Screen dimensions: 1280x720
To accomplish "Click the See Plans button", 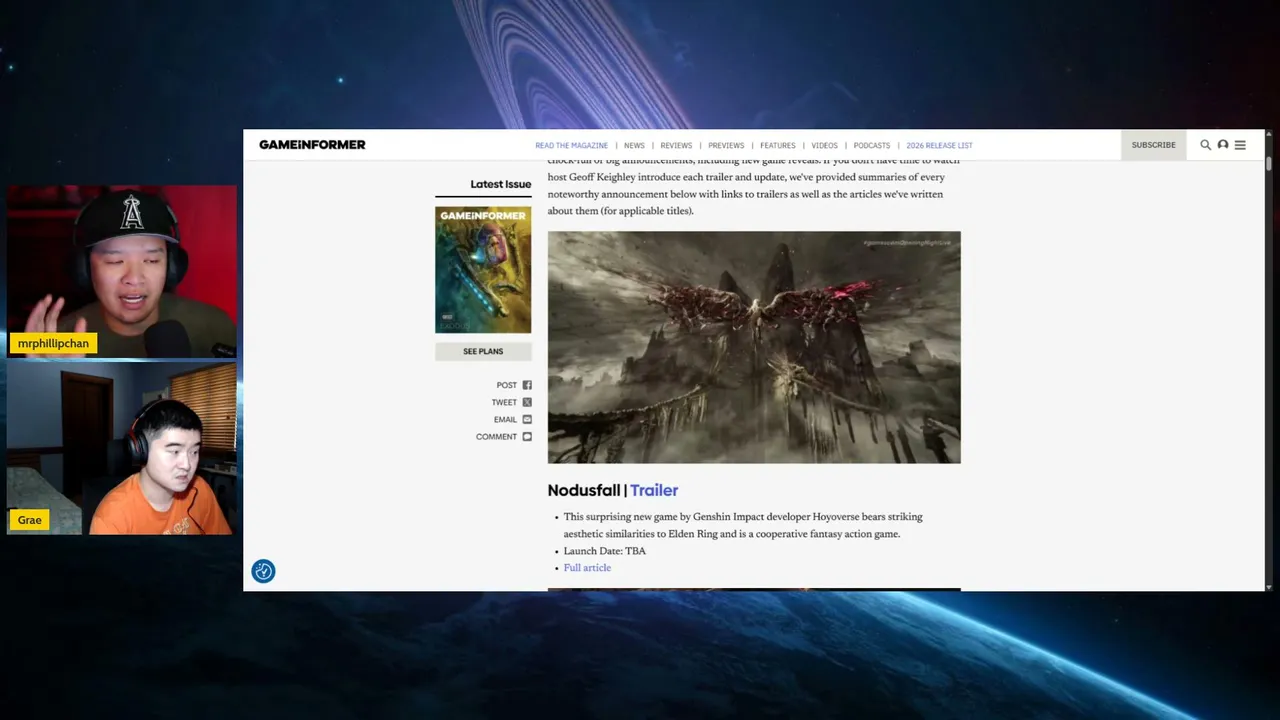I will pos(483,351).
